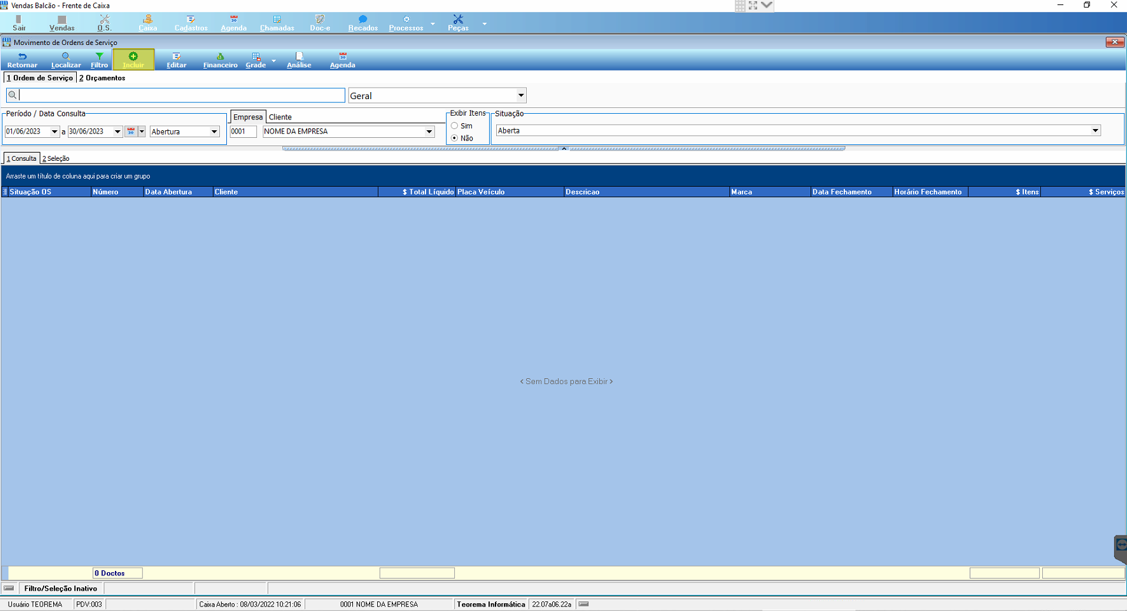
Task: Sort by Descricao column header
Action: click(x=646, y=192)
